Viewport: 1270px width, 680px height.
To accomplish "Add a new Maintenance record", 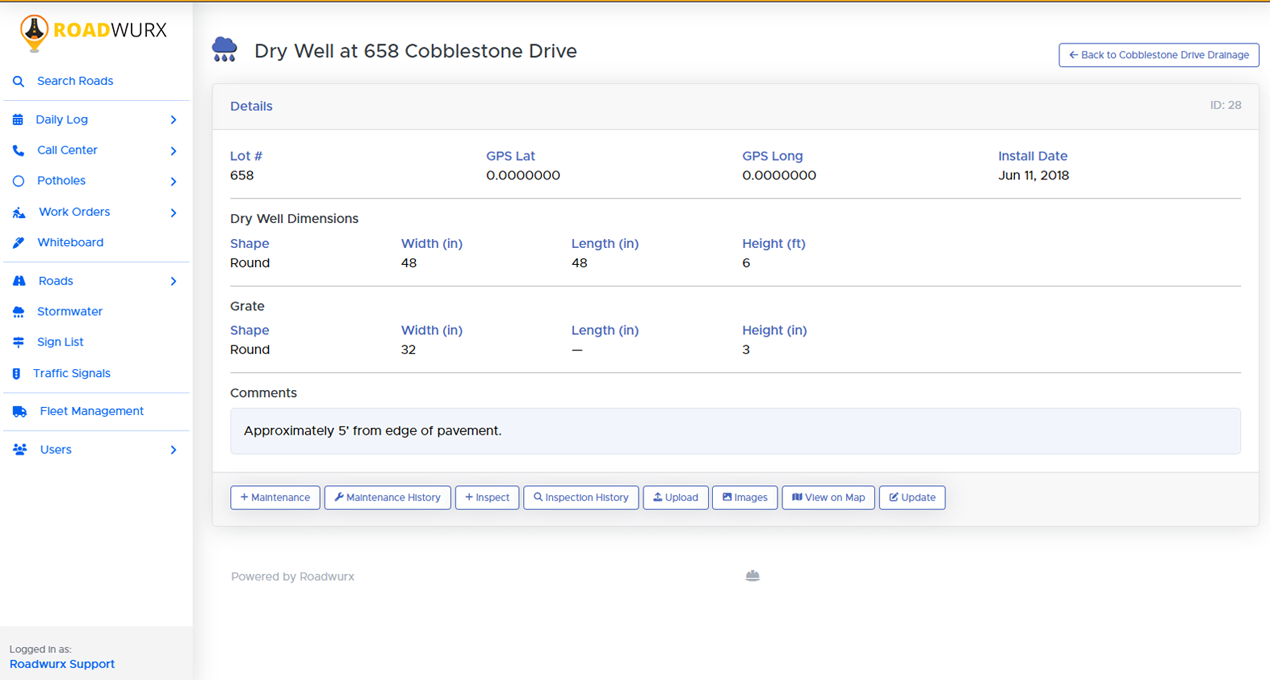I will click(x=275, y=497).
